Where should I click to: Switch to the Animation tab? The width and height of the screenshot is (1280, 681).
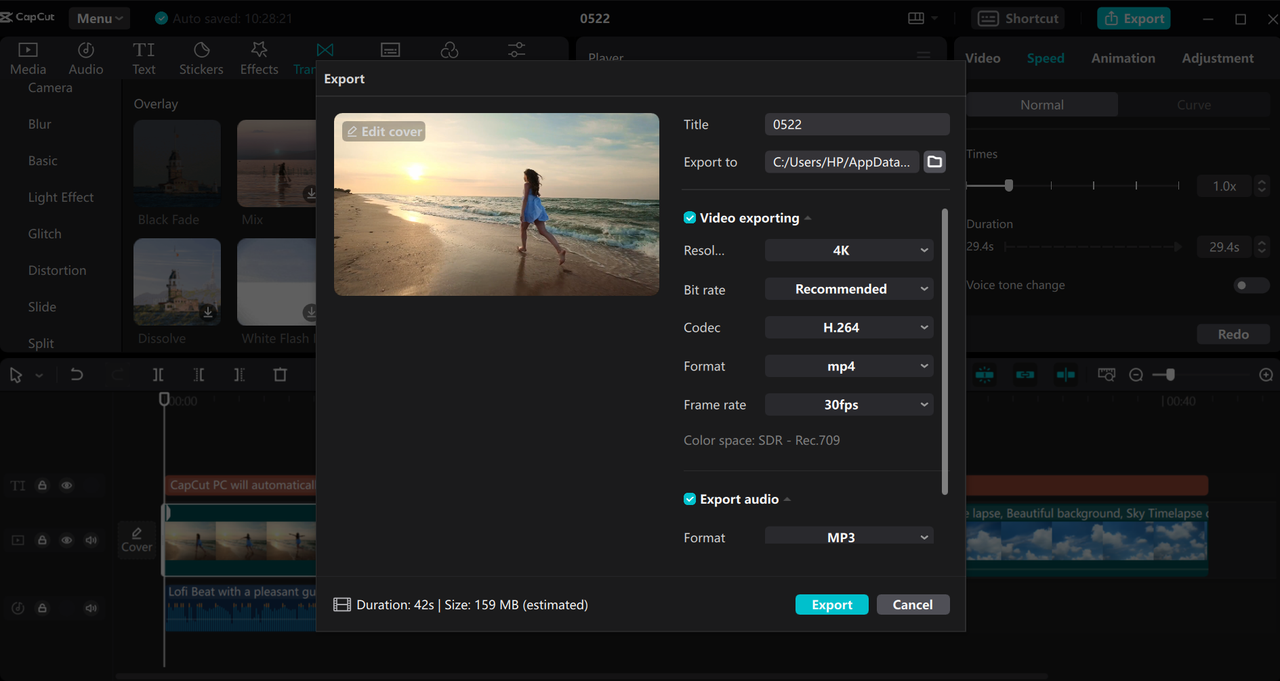pos(1123,58)
